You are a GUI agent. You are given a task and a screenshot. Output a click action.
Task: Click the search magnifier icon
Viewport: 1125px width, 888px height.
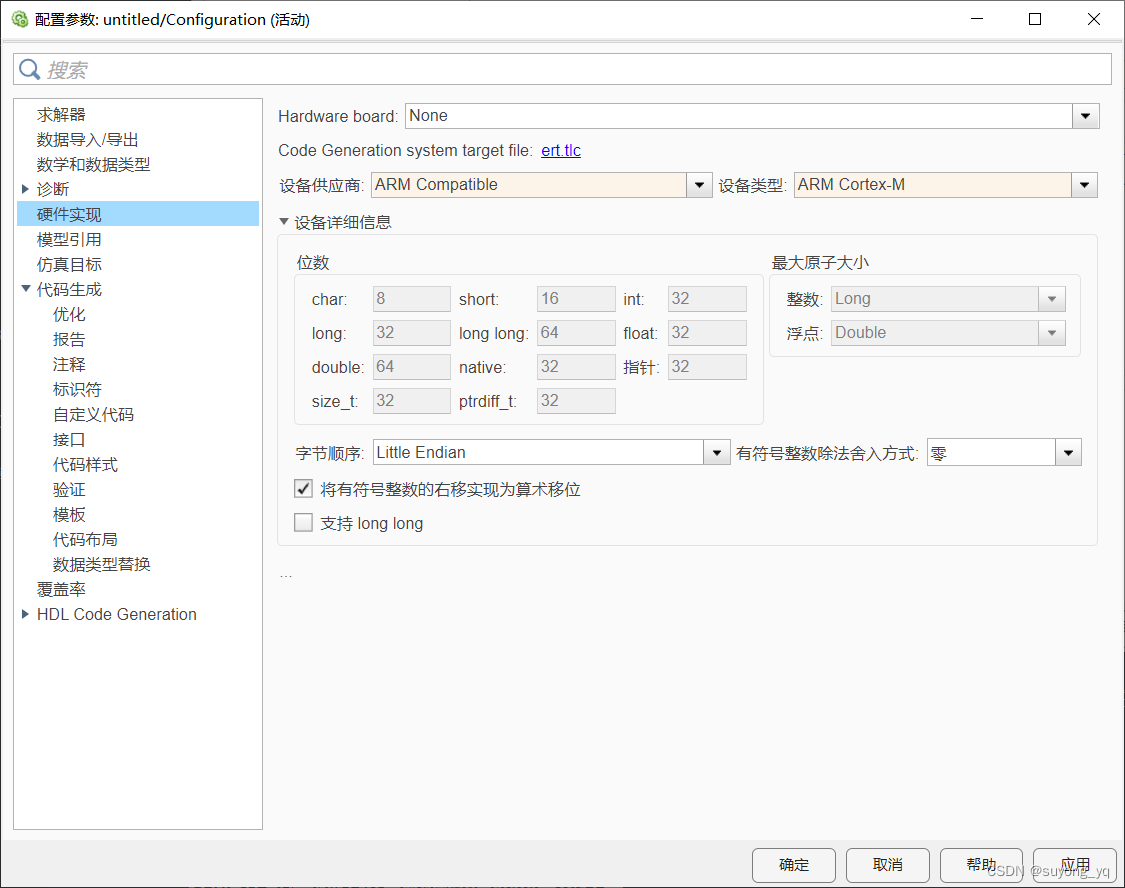pyautogui.click(x=29, y=70)
